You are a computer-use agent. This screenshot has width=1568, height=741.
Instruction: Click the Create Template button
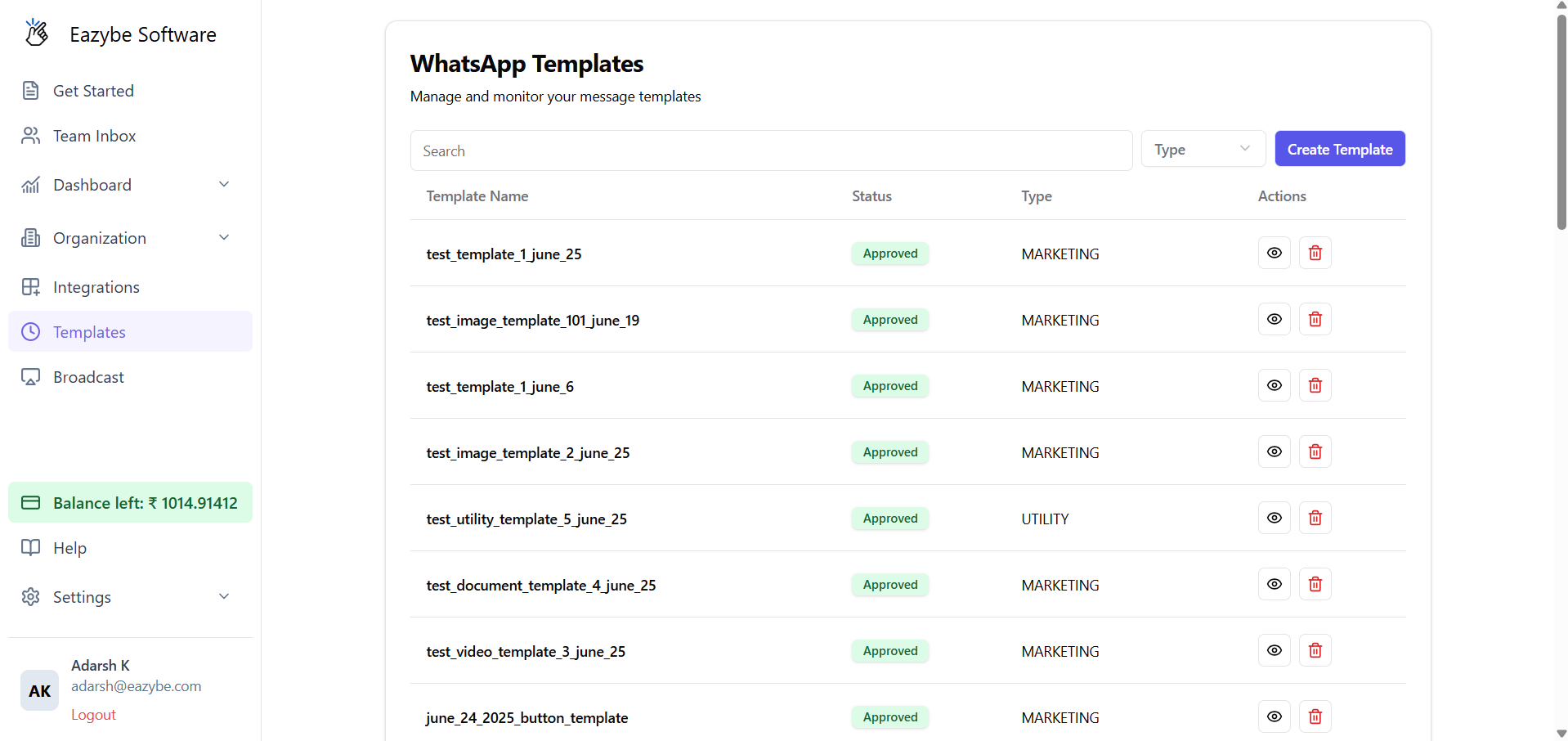(1339, 149)
